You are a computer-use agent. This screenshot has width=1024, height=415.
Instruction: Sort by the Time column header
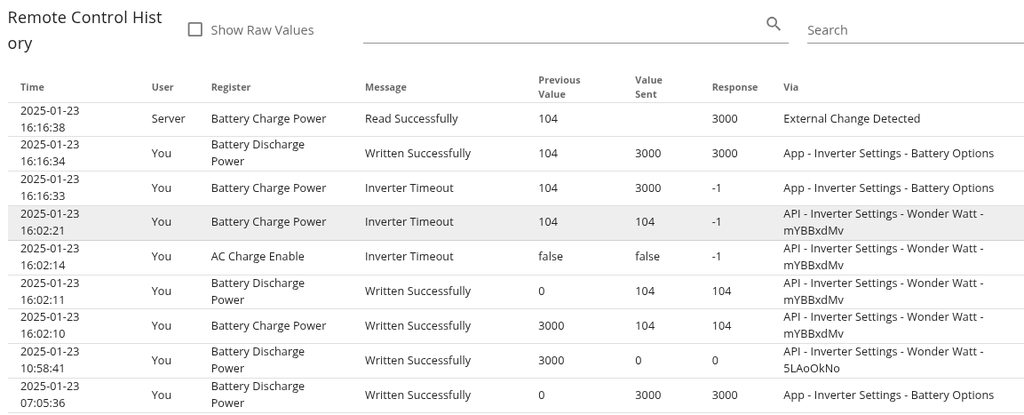coord(32,87)
